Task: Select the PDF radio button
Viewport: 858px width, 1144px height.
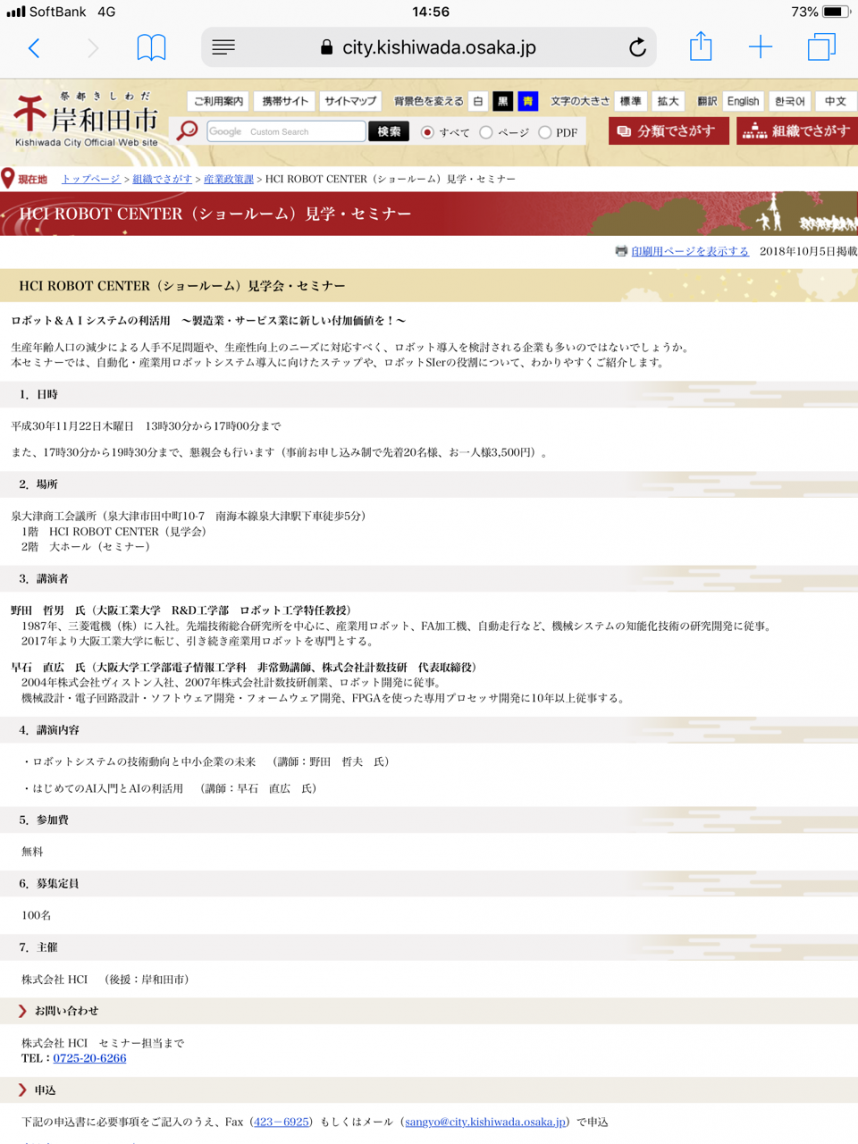Action: coord(544,132)
